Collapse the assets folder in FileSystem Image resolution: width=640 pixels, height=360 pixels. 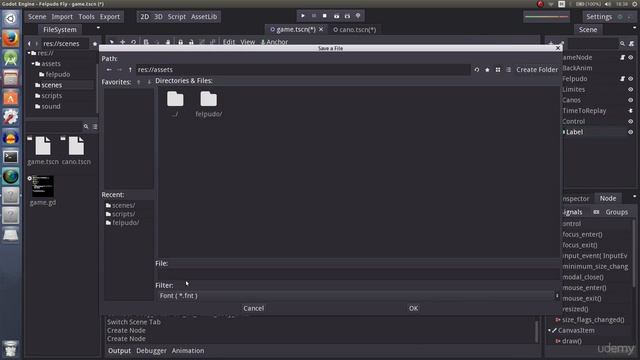click(x=33, y=64)
